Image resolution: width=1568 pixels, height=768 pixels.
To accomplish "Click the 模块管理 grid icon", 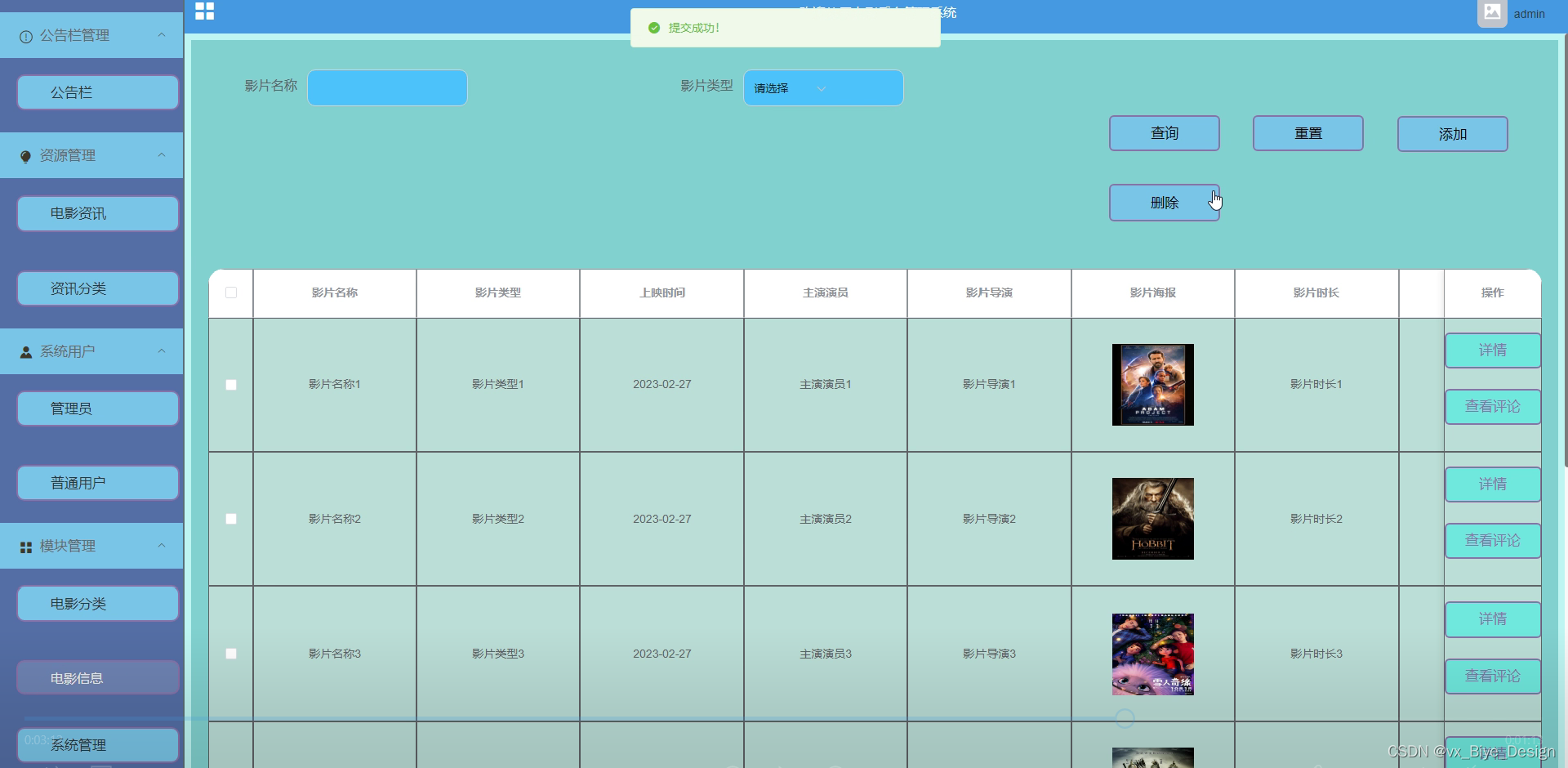I will pyautogui.click(x=26, y=547).
